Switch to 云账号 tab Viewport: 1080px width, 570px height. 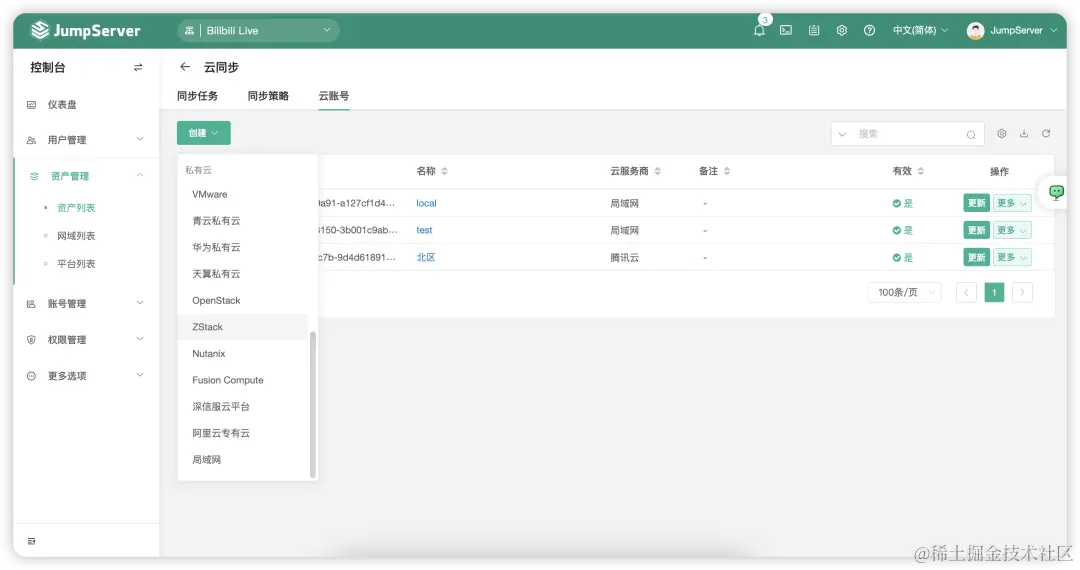pos(333,96)
